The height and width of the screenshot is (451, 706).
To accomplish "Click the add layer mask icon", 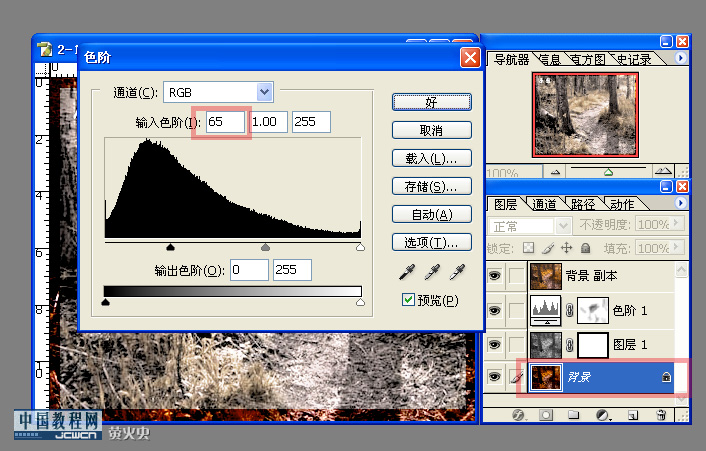I will 546,415.
